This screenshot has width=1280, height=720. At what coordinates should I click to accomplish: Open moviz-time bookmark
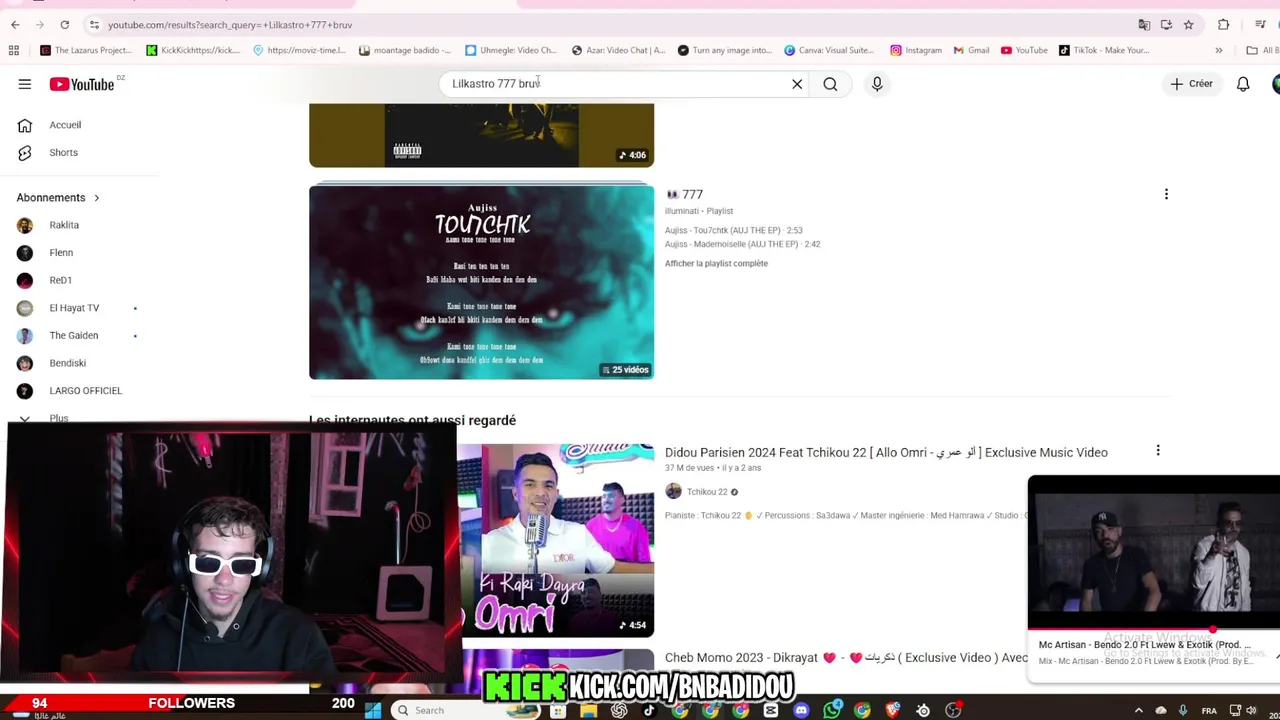point(299,50)
